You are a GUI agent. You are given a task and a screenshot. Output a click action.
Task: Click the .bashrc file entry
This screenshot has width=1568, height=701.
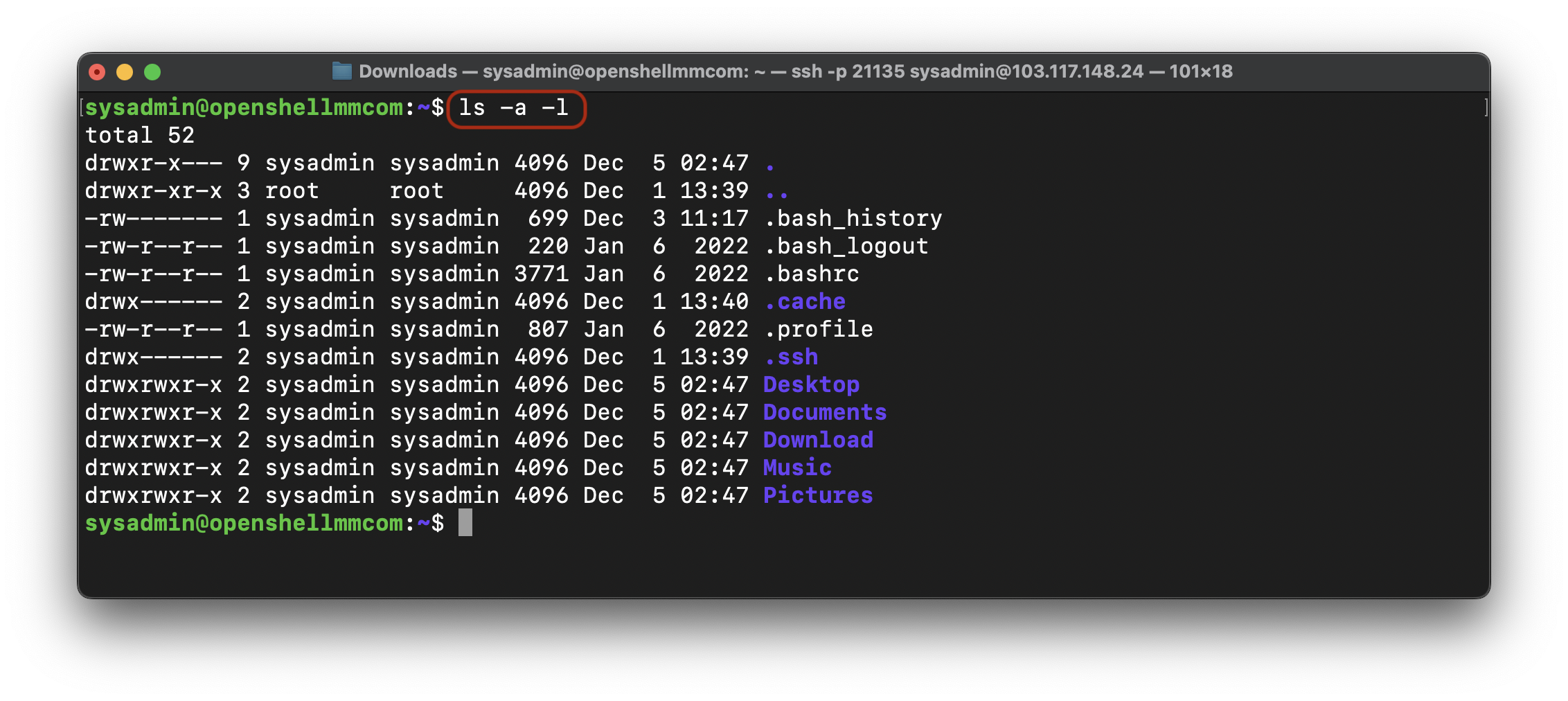click(811, 274)
